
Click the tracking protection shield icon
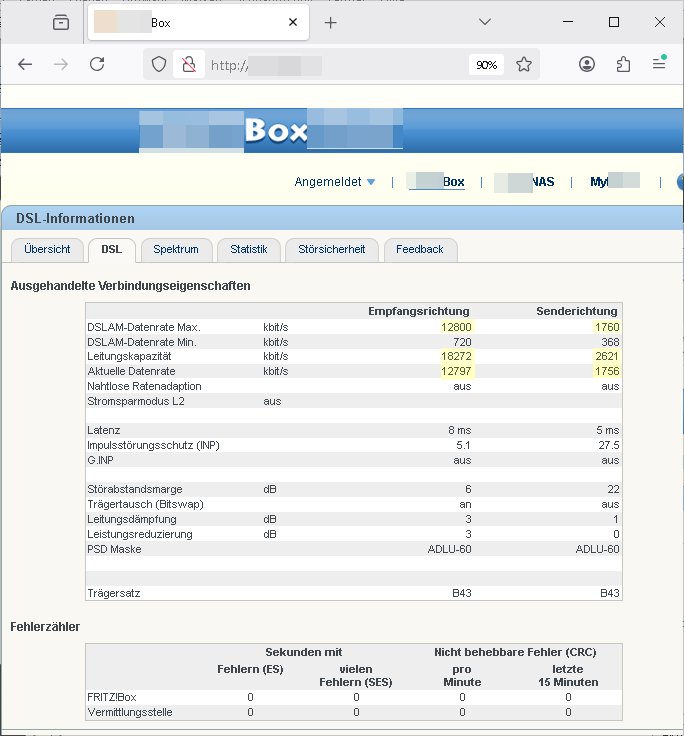point(159,64)
